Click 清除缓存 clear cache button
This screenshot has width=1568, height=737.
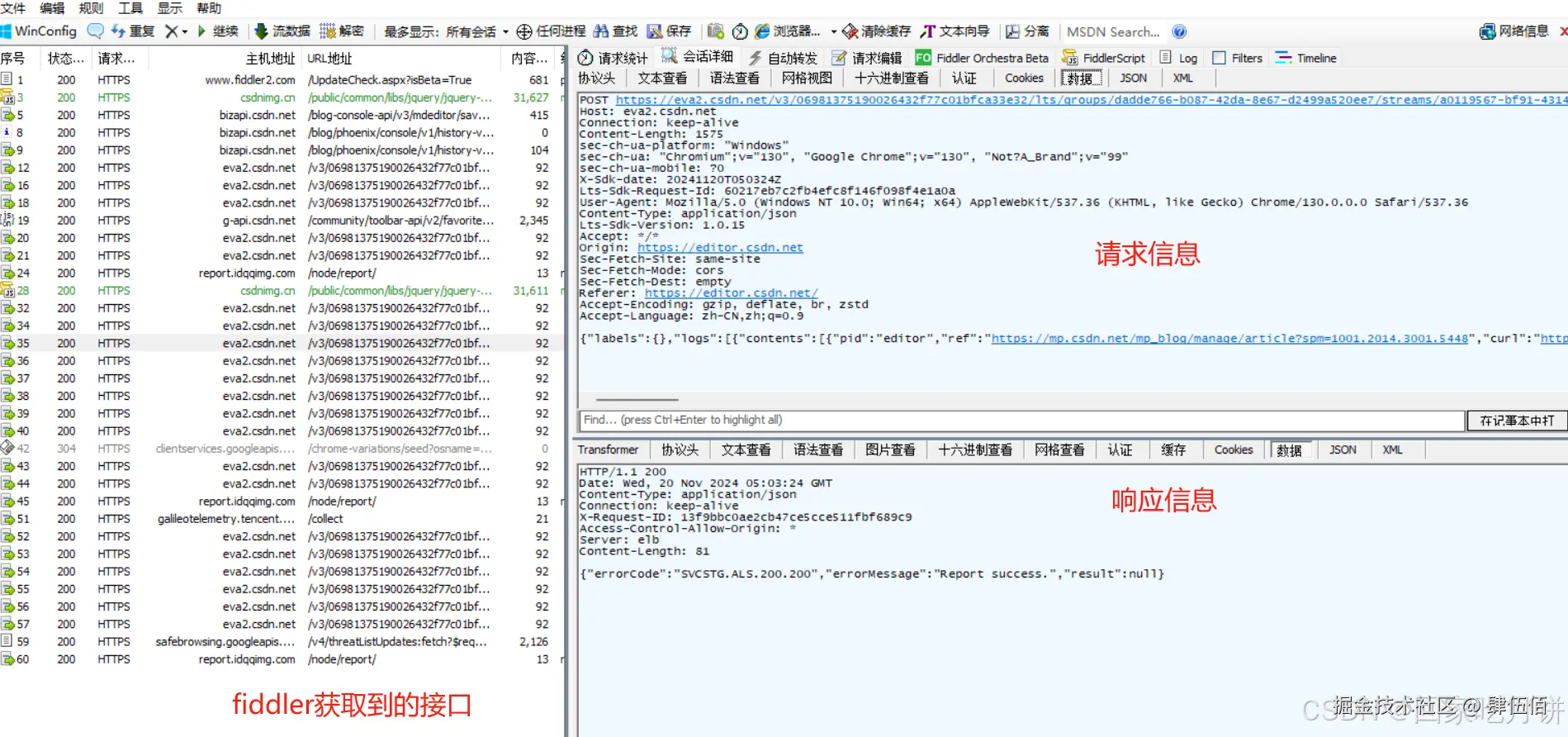coord(876,31)
